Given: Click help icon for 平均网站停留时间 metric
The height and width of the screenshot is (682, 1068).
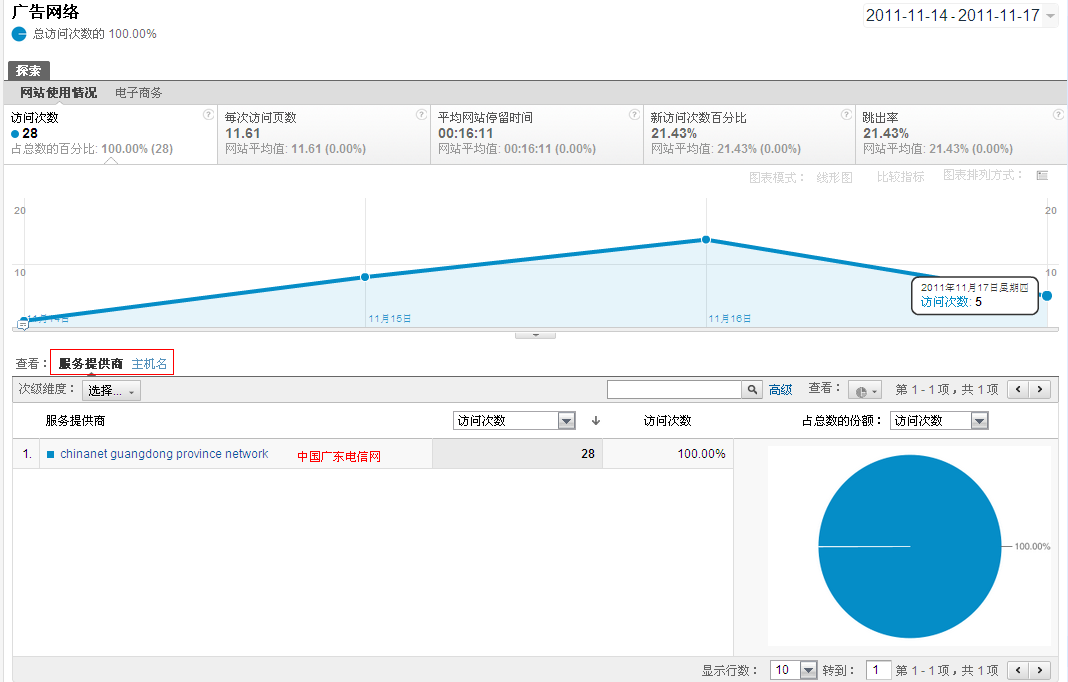Looking at the screenshot, I should (x=634, y=114).
